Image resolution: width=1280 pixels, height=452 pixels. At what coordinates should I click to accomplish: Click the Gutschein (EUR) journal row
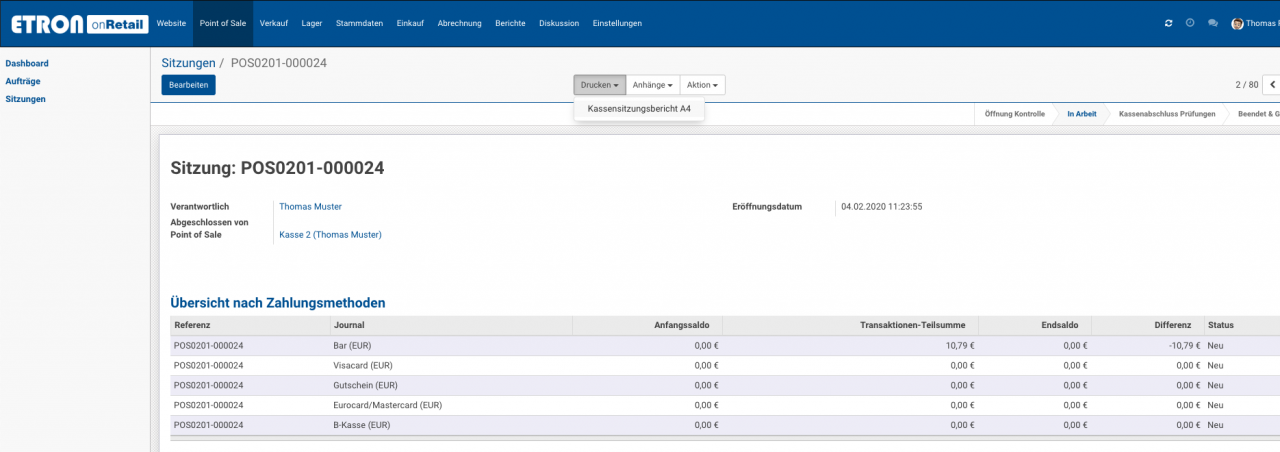point(725,385)
